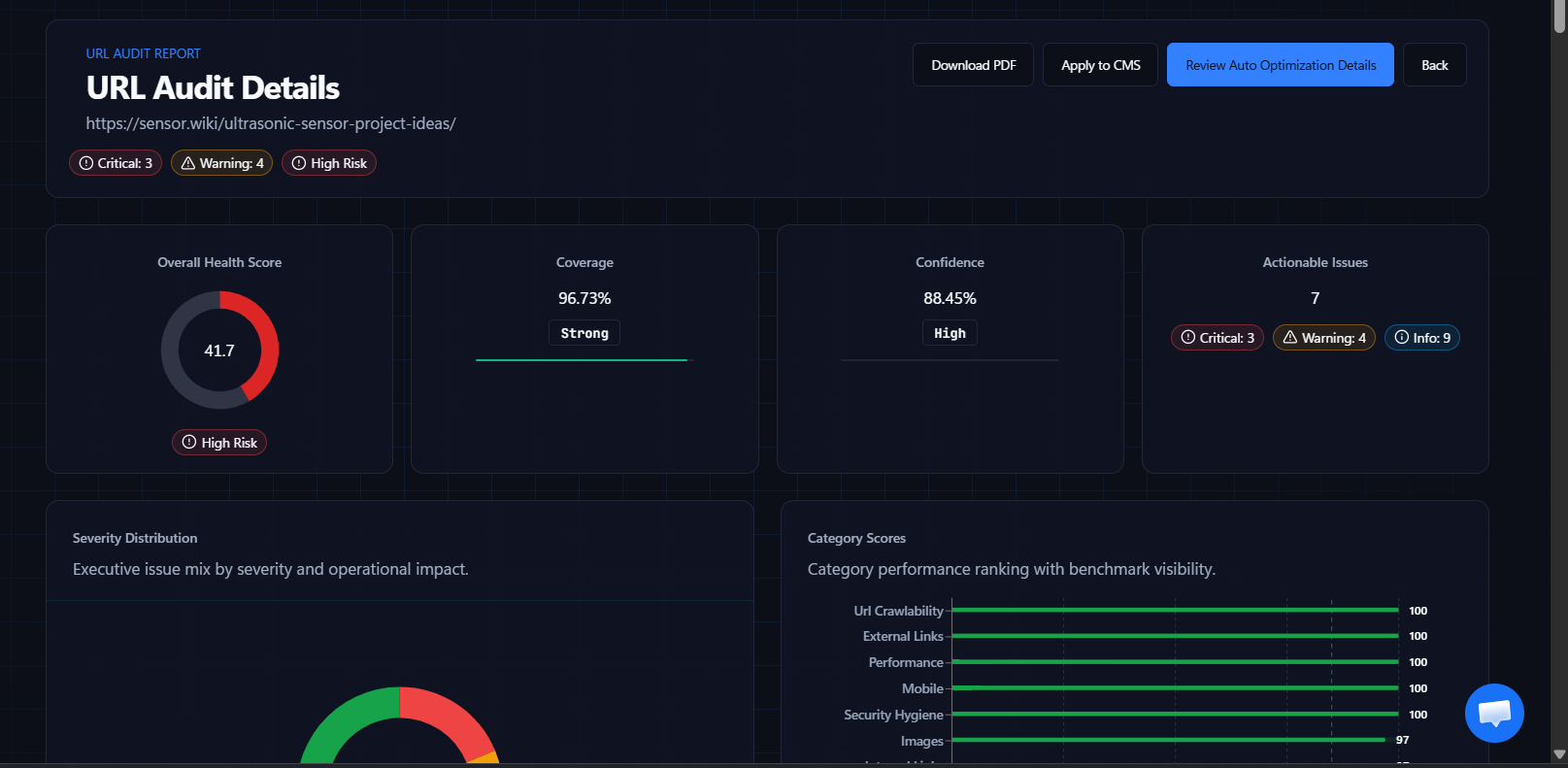Click the Images score value 97
Viewport: 1568px width, 768px height.
click(x=1402, y=740)
